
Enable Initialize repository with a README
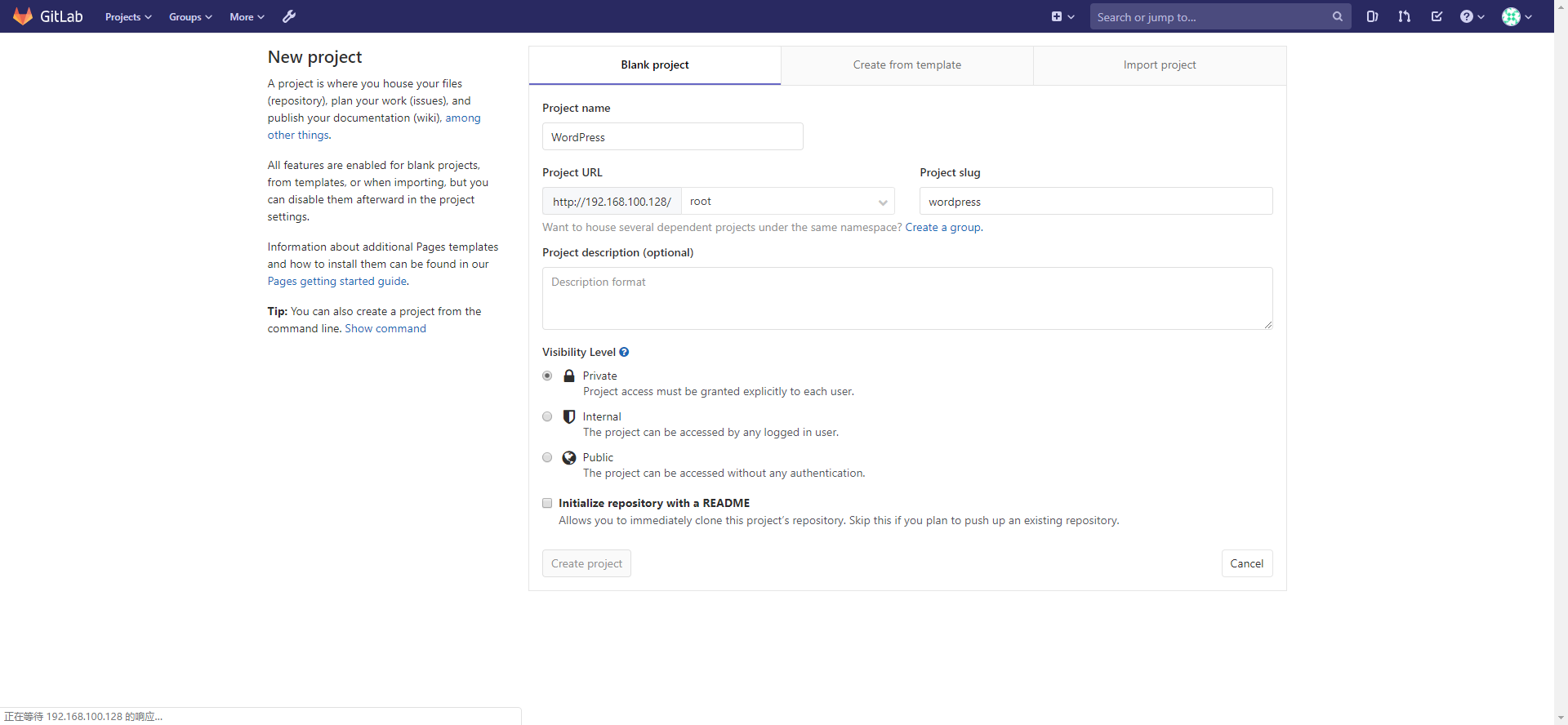pos(547,503)
